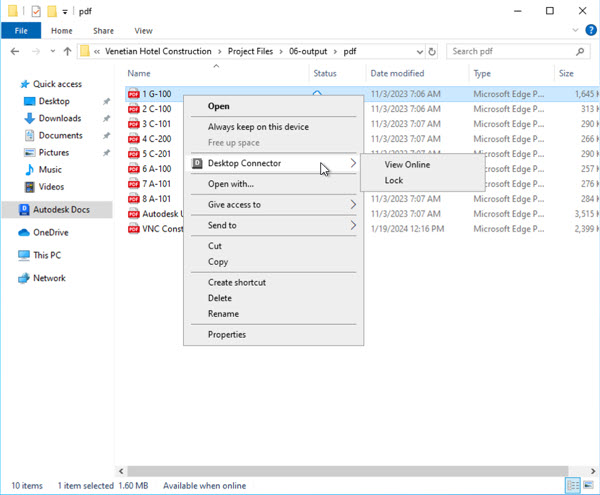
Task: Click the Autodesk Docs drive icon
Action: click(24, 210)
